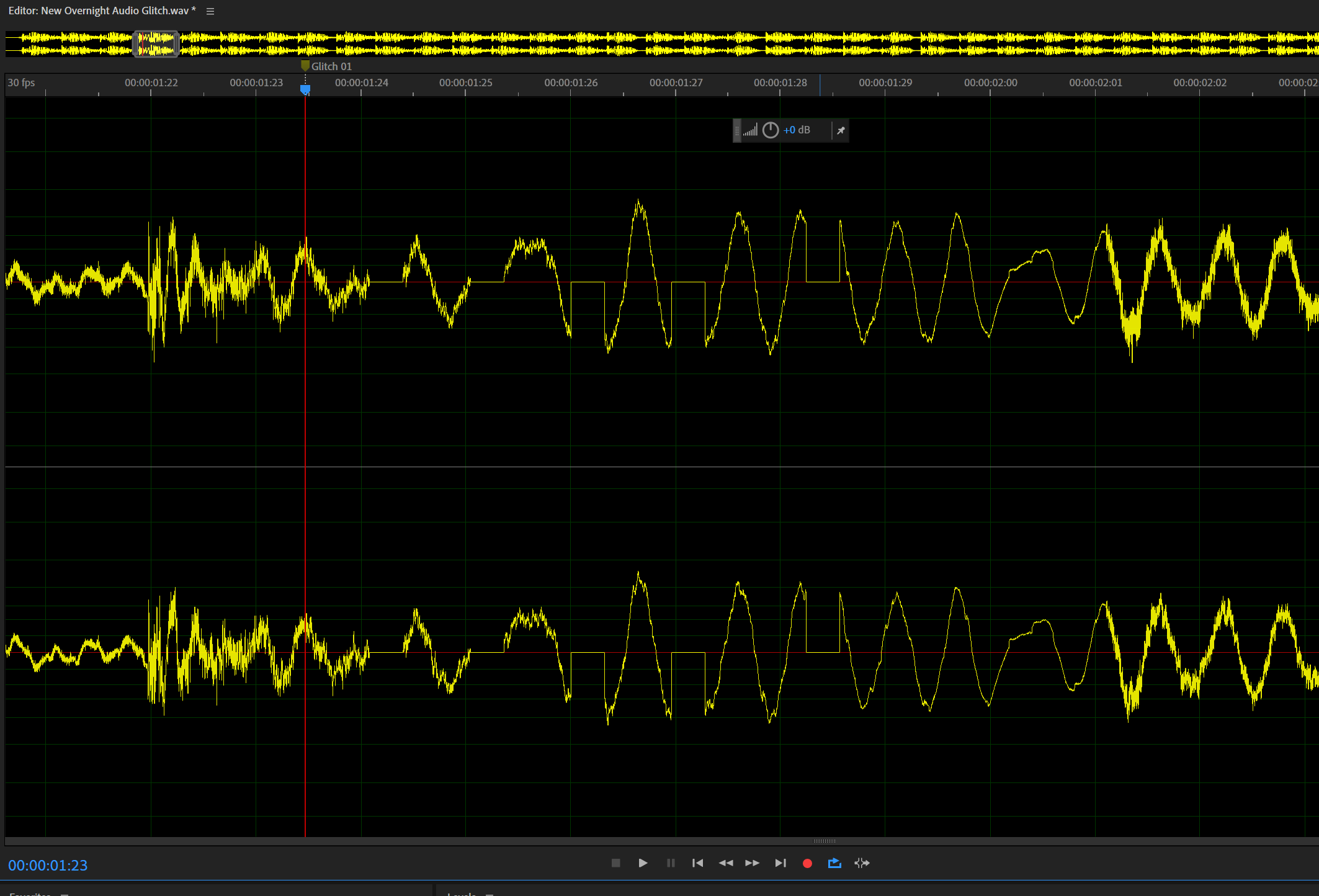The height and width of the screenshot is (896, 1319).
Task: Click the 00:00:01:23 timecode display
Action: [x=48, y=866]
